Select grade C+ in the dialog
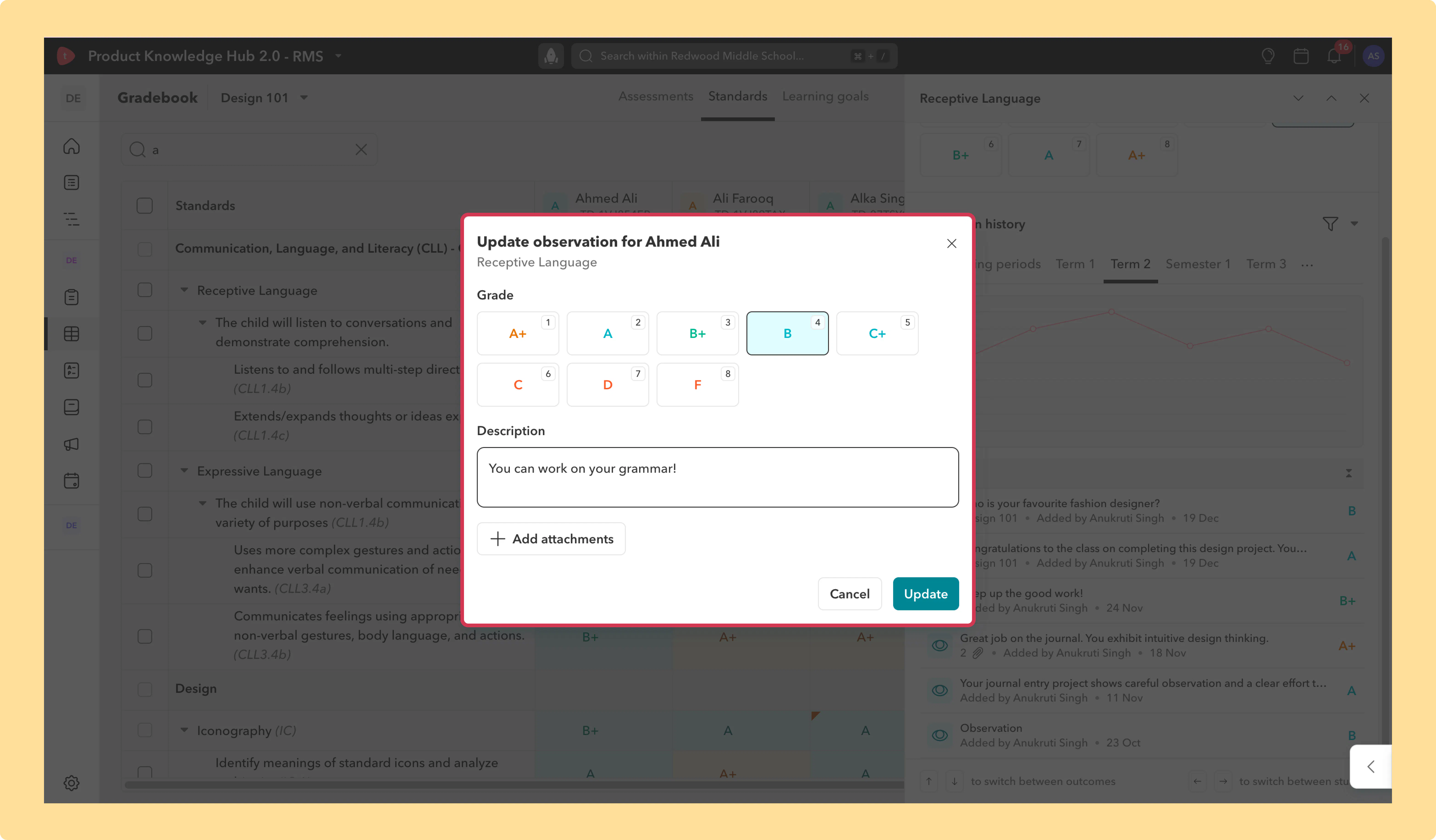The height and width of the screenshot is (840, 1436). click(877, 333)
